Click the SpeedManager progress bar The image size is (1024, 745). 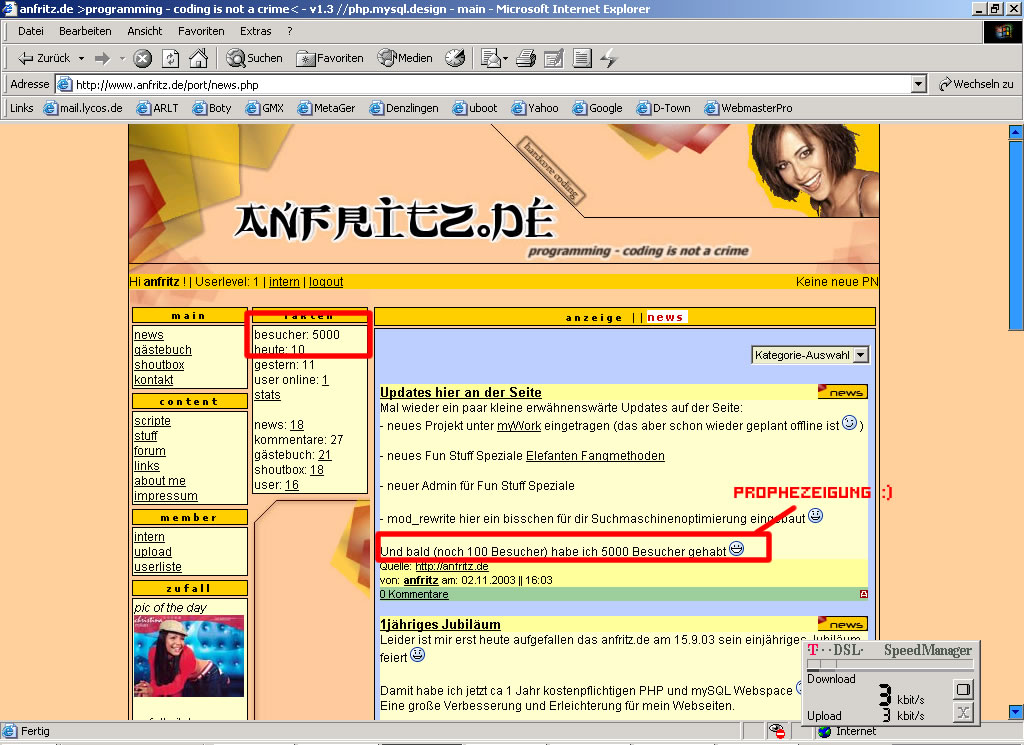(x=890, y=665)
